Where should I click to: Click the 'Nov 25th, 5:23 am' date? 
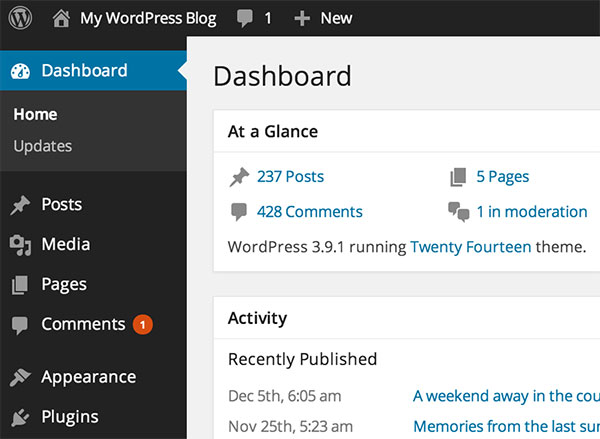(290, 426)
